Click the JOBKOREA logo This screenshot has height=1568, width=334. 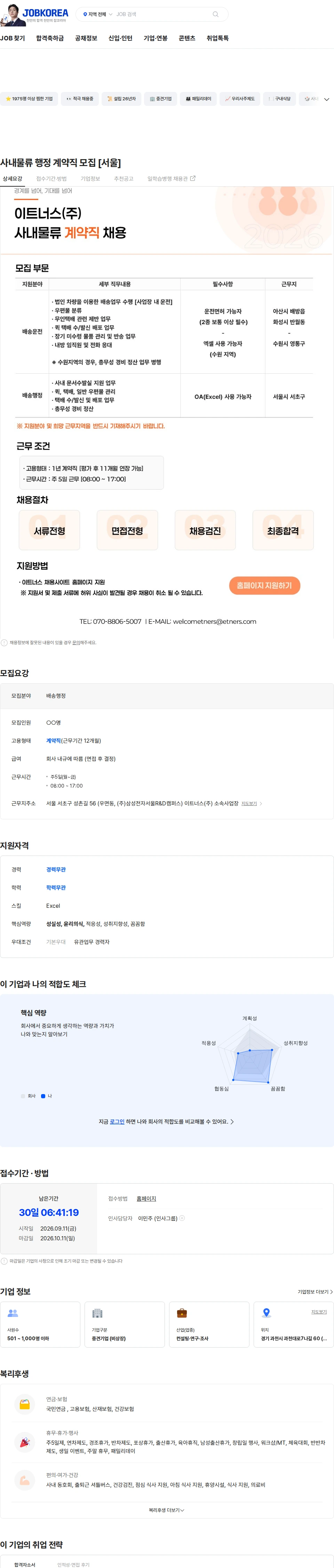(x=45, y=13)
